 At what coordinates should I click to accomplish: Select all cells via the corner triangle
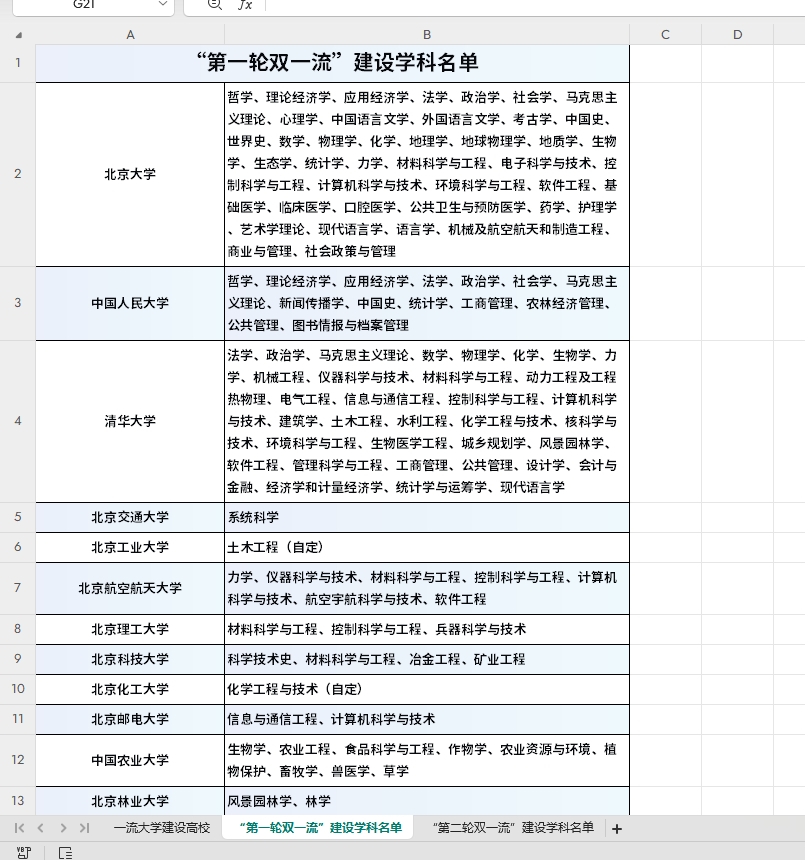click(17, 34)
